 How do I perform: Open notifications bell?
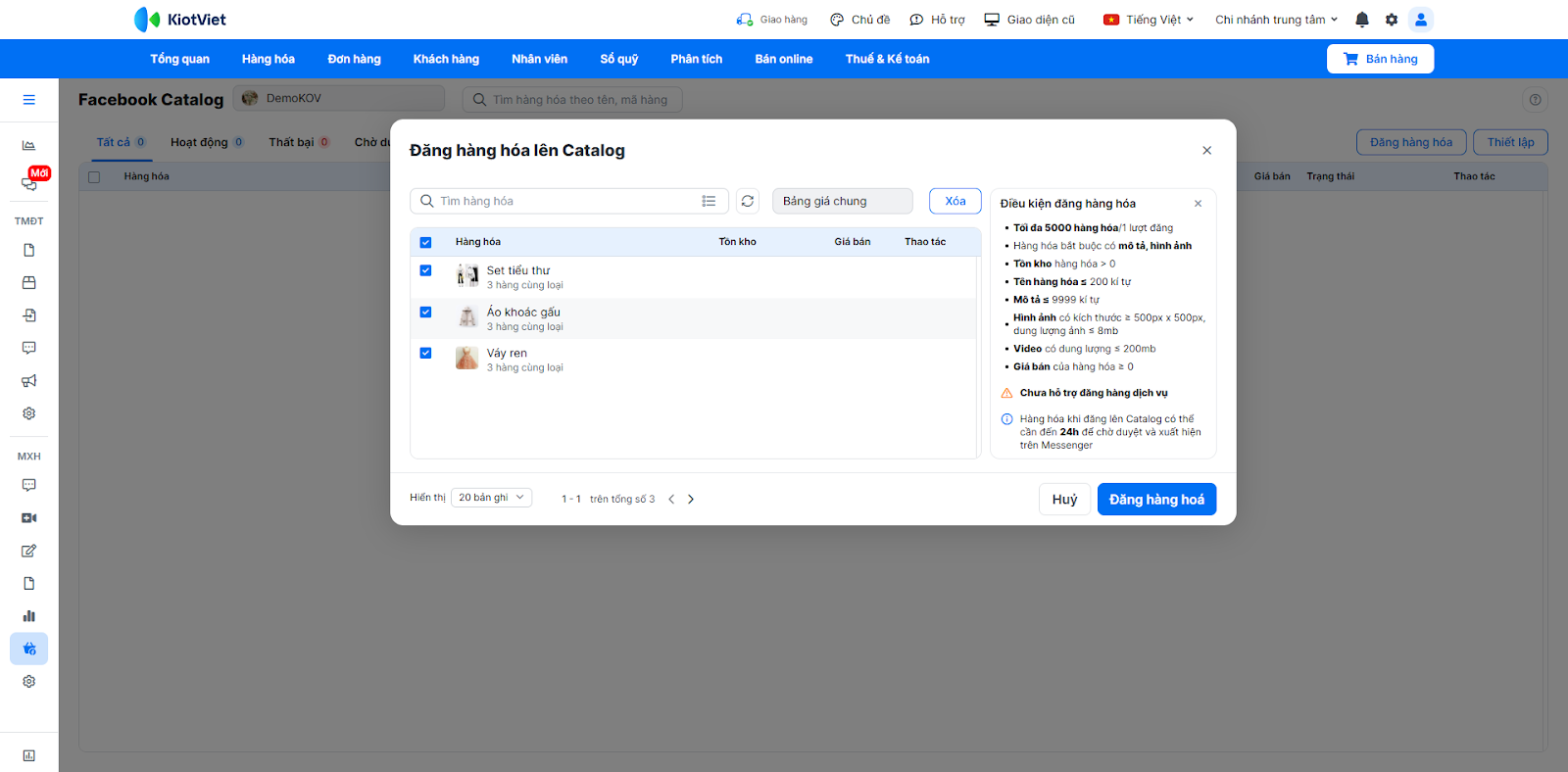(1362, 20)
